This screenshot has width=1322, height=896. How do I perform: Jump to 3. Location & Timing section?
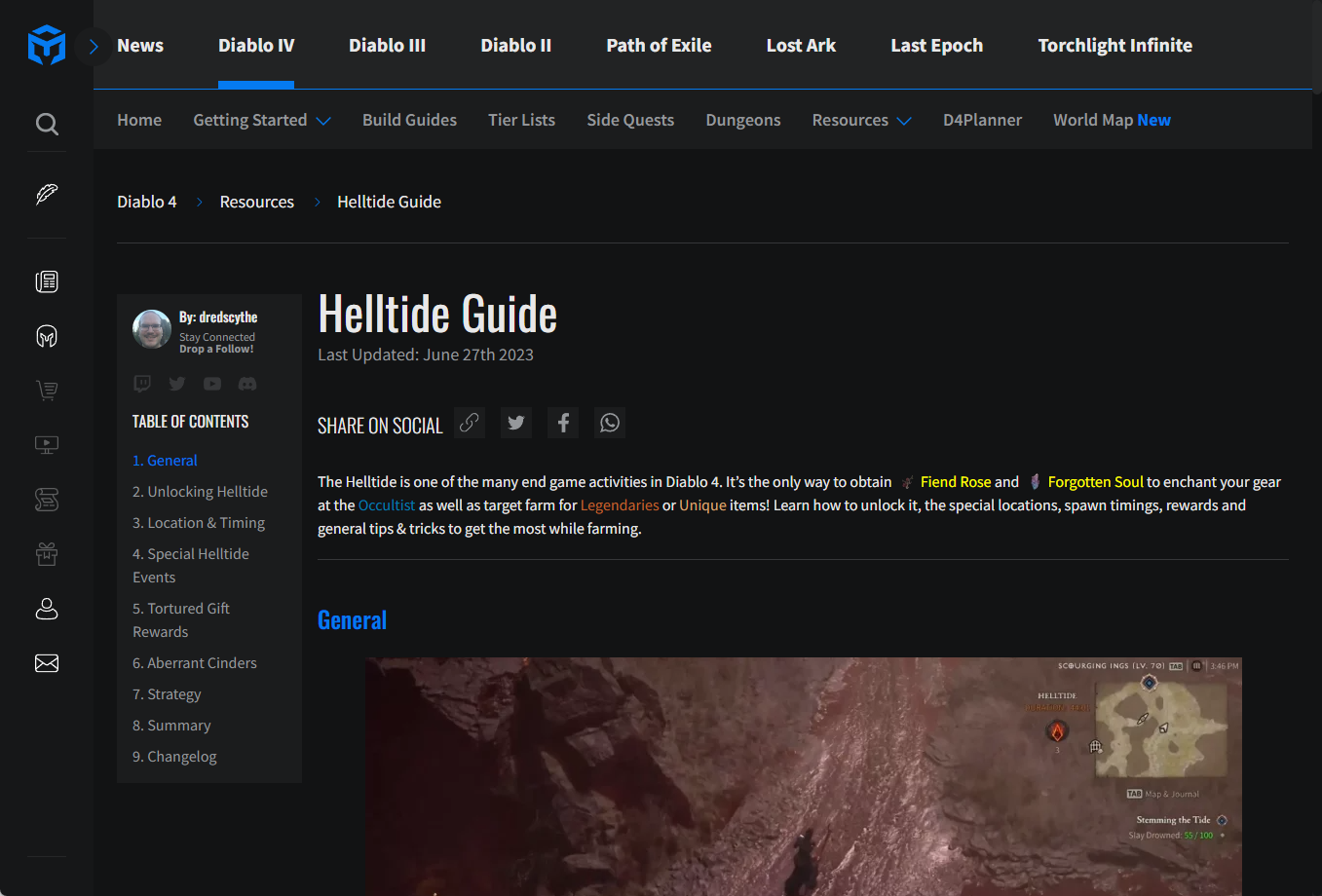(x=199, y=523)
